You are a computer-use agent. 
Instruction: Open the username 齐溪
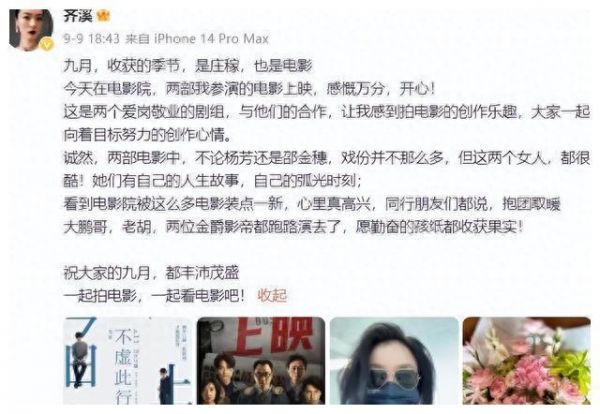pyautogui.click(x=78, y=16)
